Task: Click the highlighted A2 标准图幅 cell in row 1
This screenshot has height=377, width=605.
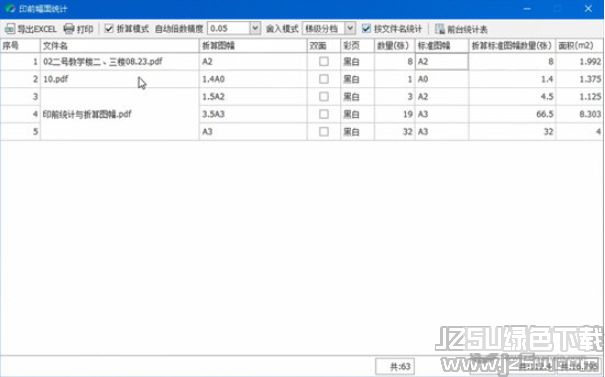Action: pos(442,62)
